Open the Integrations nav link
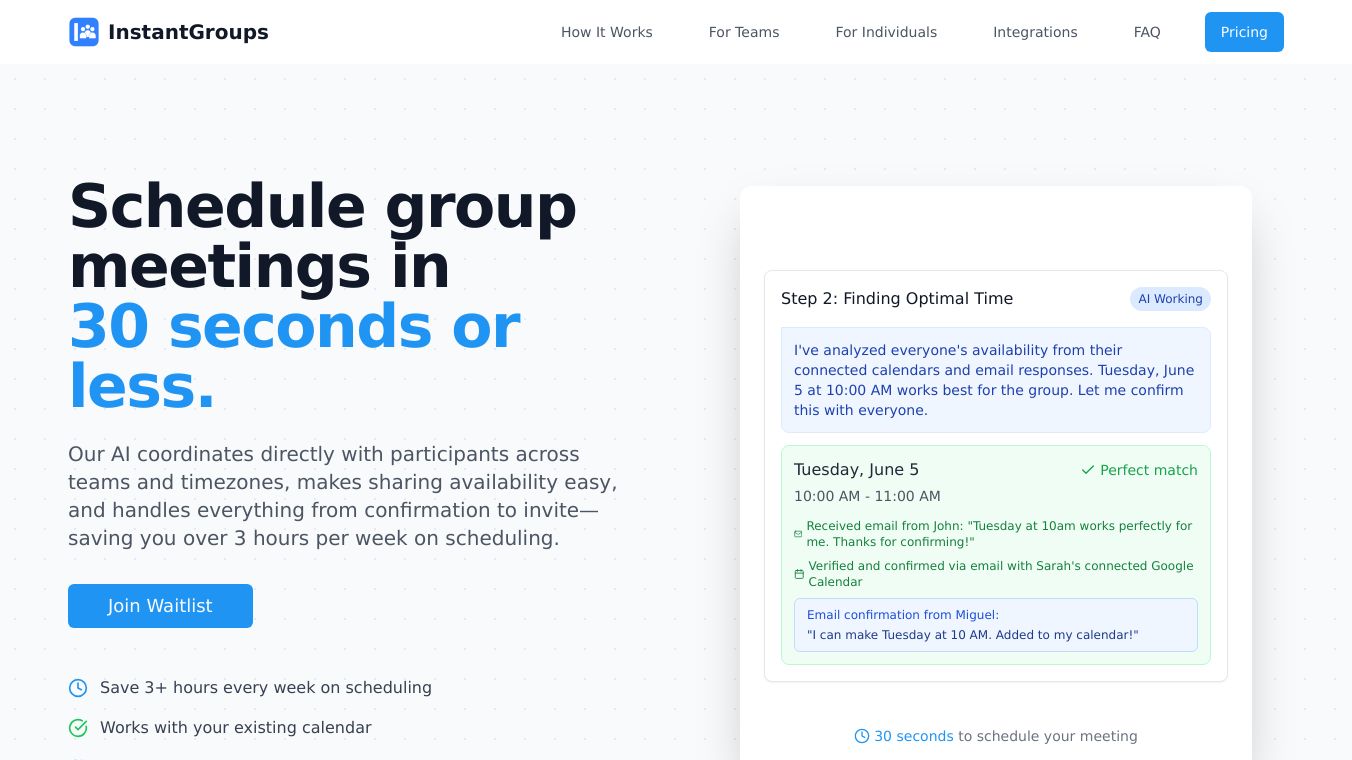Viewport: 1352px width, 760px height. point(1035,32)
